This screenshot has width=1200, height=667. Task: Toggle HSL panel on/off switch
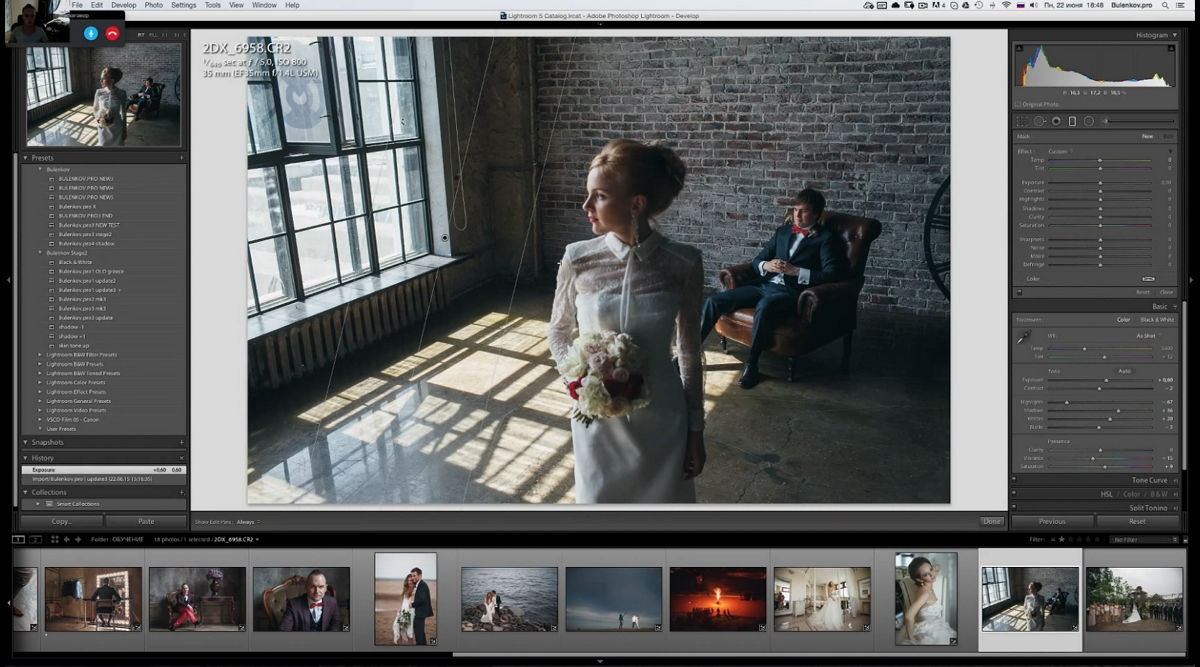click(1014, 494)
